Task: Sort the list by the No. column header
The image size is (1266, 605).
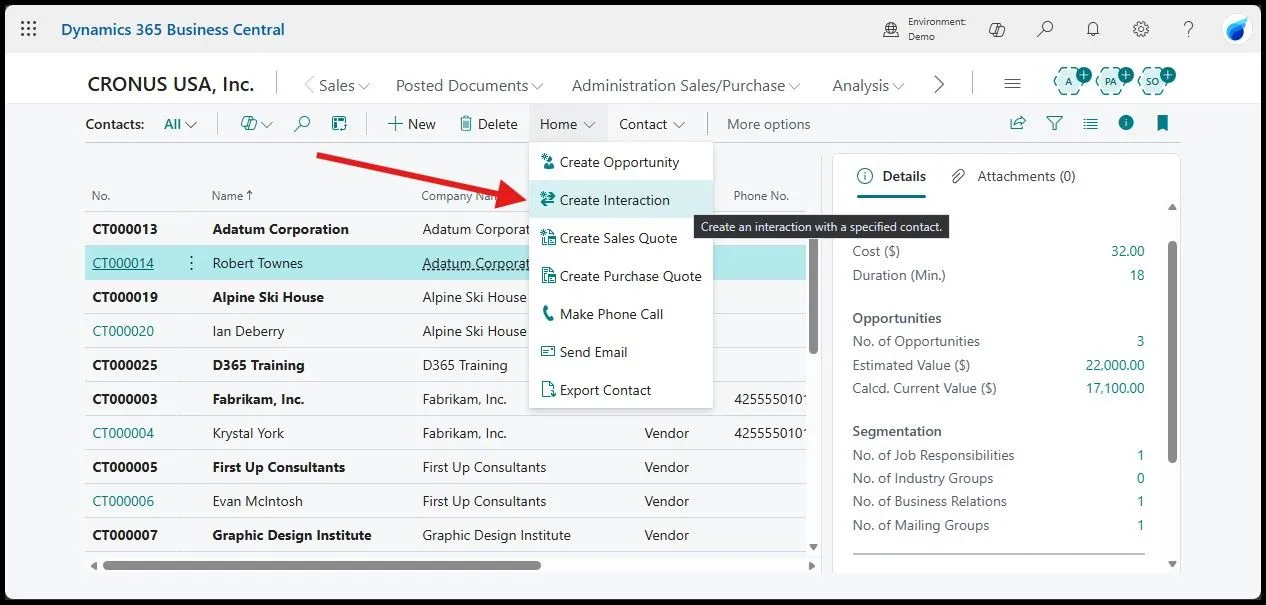Action: click(101, 196)
